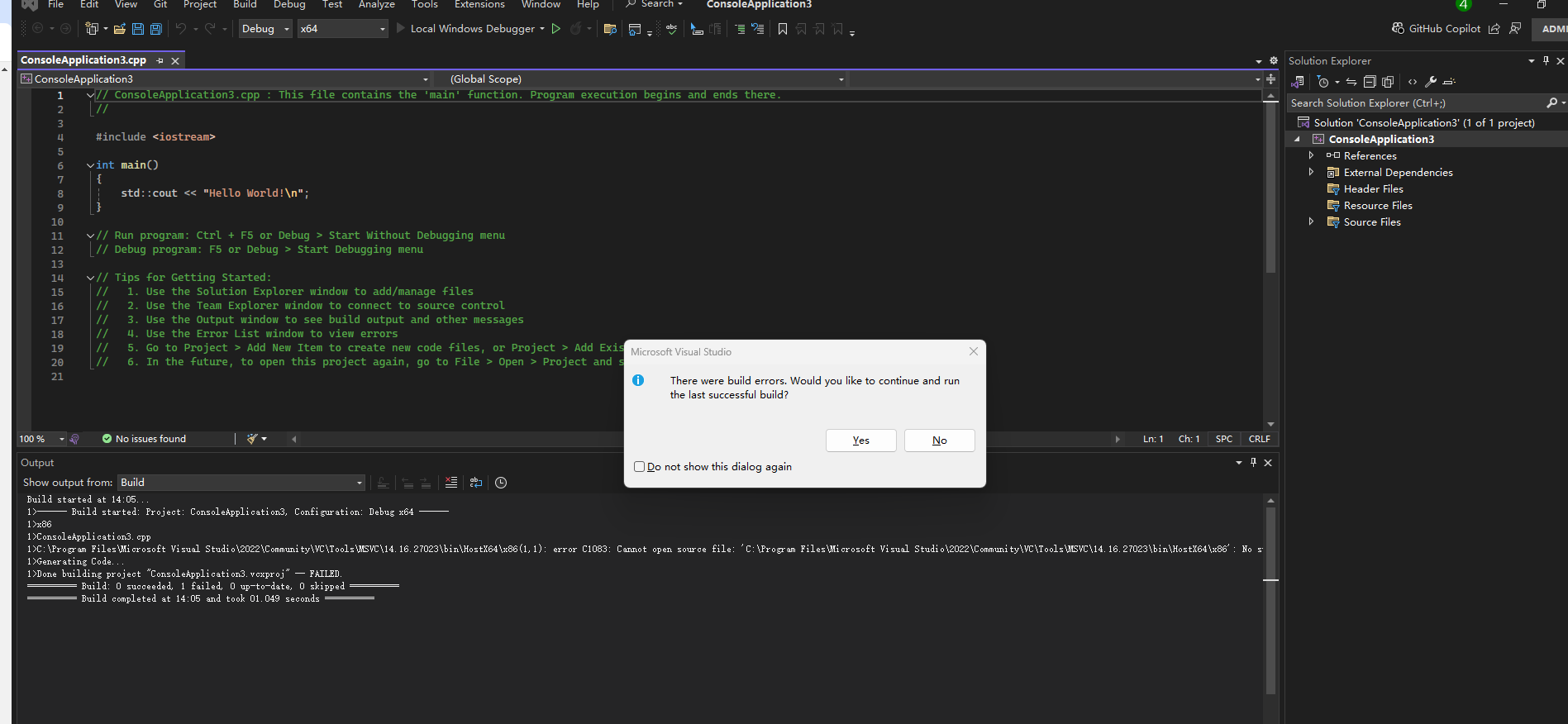The height and width of the screenshot is (724, 1568).
Task: Click the Save single-disk icon in toolbar
Action: [138, 29]
